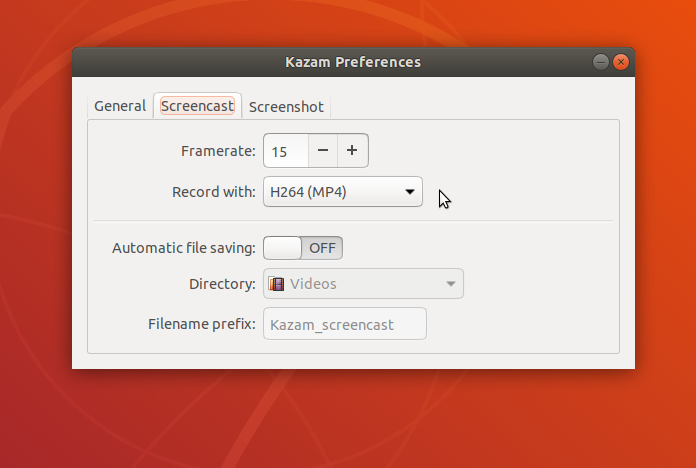Minimize the Kazam Preferences window
The height and width of the screenshot is (468, 696).
[601, 62]
